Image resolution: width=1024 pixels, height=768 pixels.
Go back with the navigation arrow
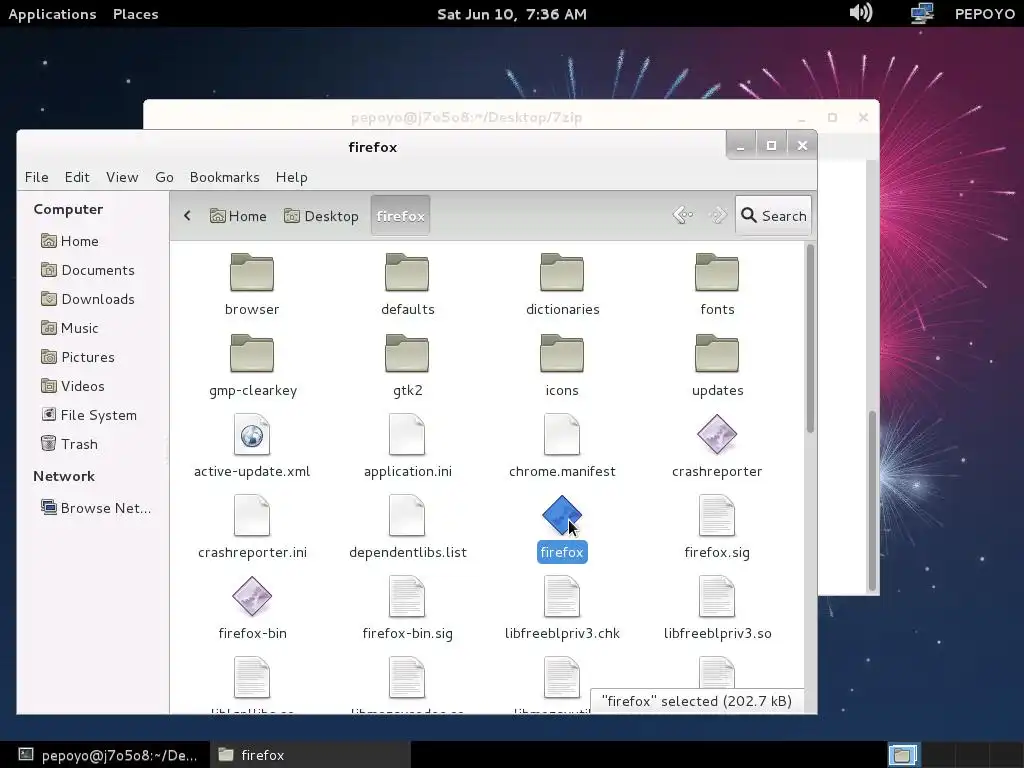pyautogui.click(x=683, y=215)
